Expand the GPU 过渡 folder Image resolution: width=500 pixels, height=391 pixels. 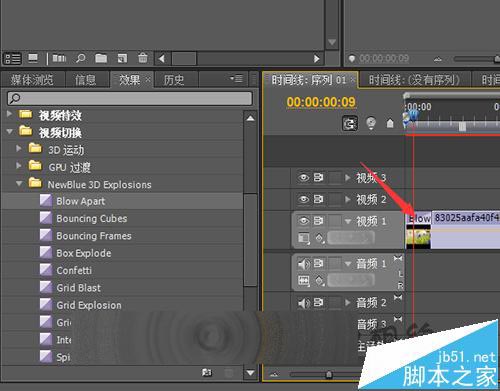19,166
